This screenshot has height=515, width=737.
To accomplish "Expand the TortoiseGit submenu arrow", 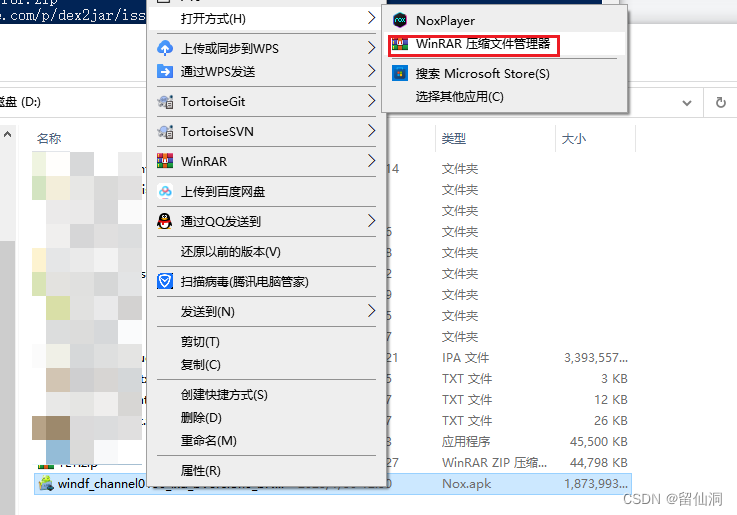I will (371, 101).
